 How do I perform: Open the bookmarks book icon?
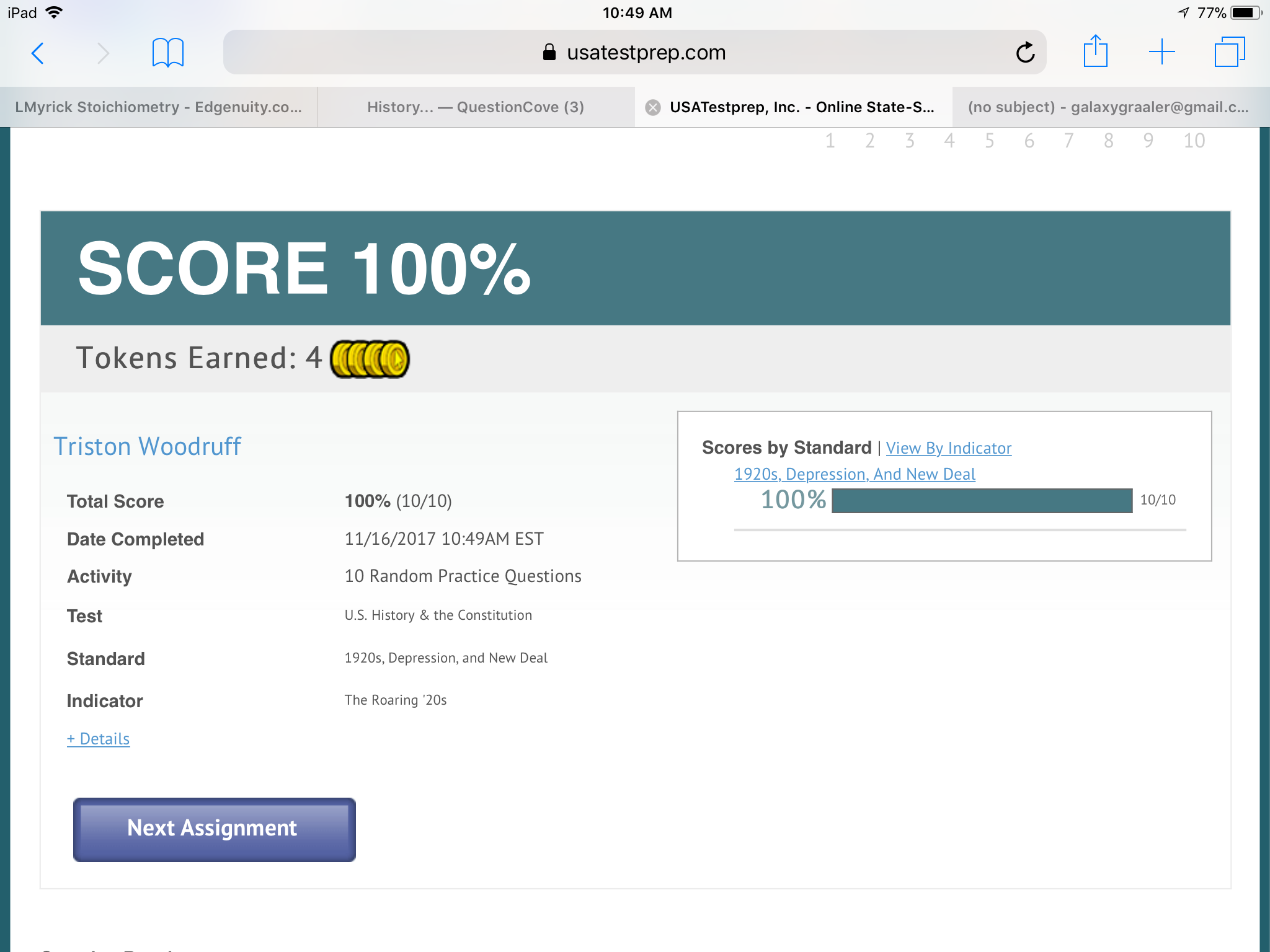point(168,53)
